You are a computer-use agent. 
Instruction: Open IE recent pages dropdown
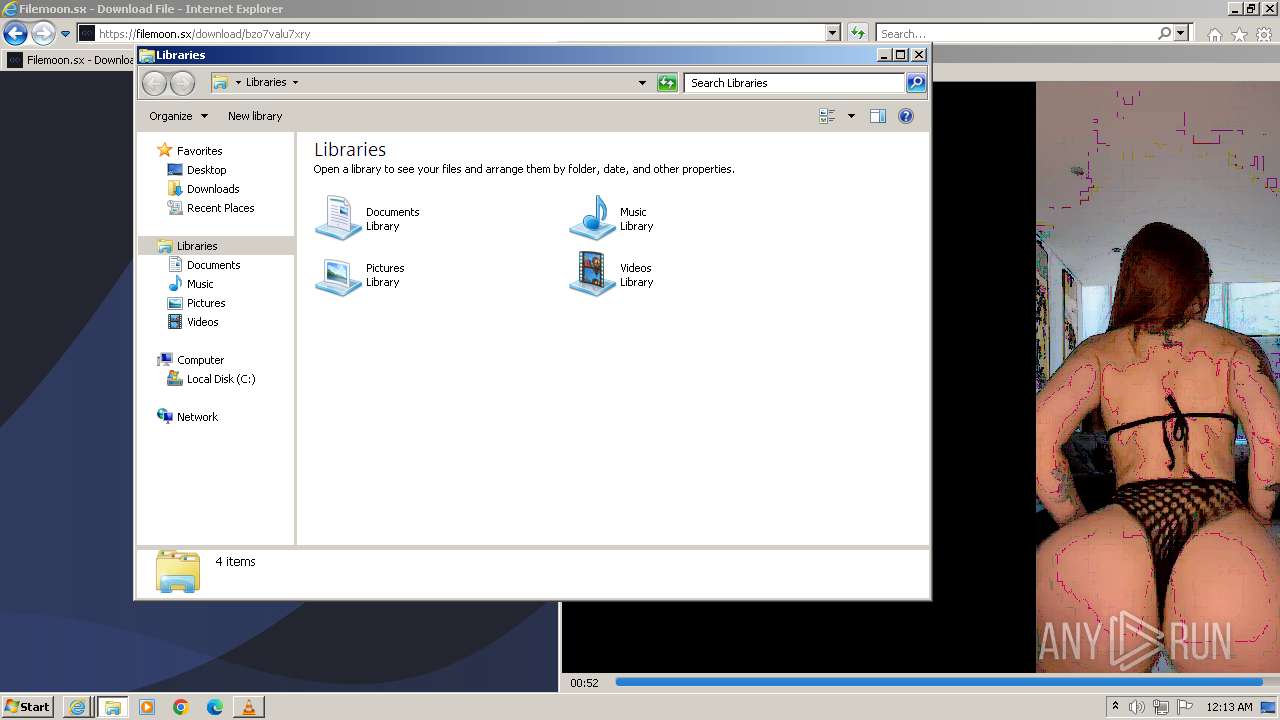click(65, 34)
